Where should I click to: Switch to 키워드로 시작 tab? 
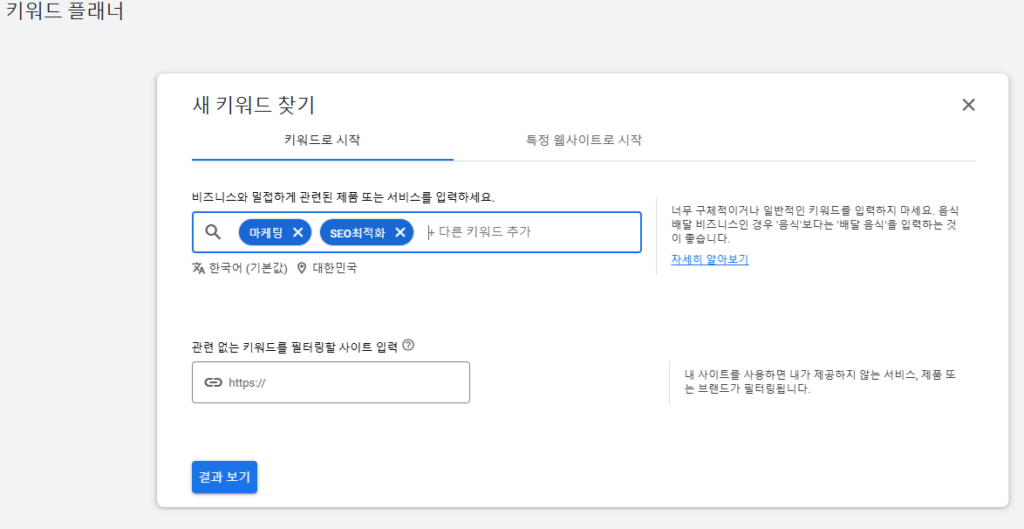pos(323,140)
